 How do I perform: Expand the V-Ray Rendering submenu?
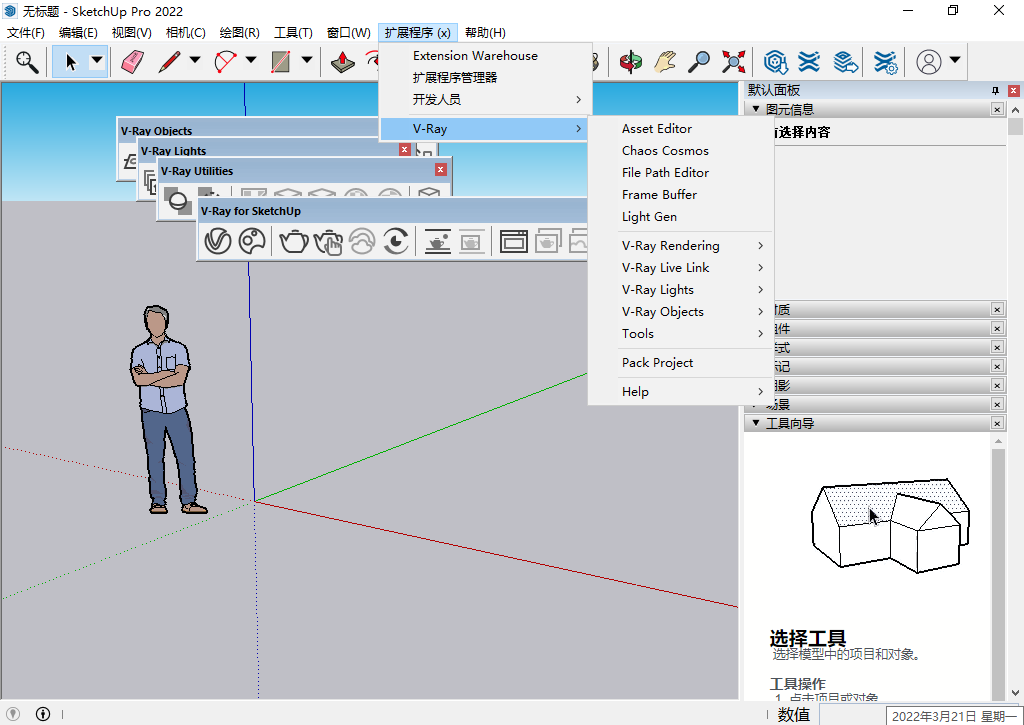tap(680, 246)
